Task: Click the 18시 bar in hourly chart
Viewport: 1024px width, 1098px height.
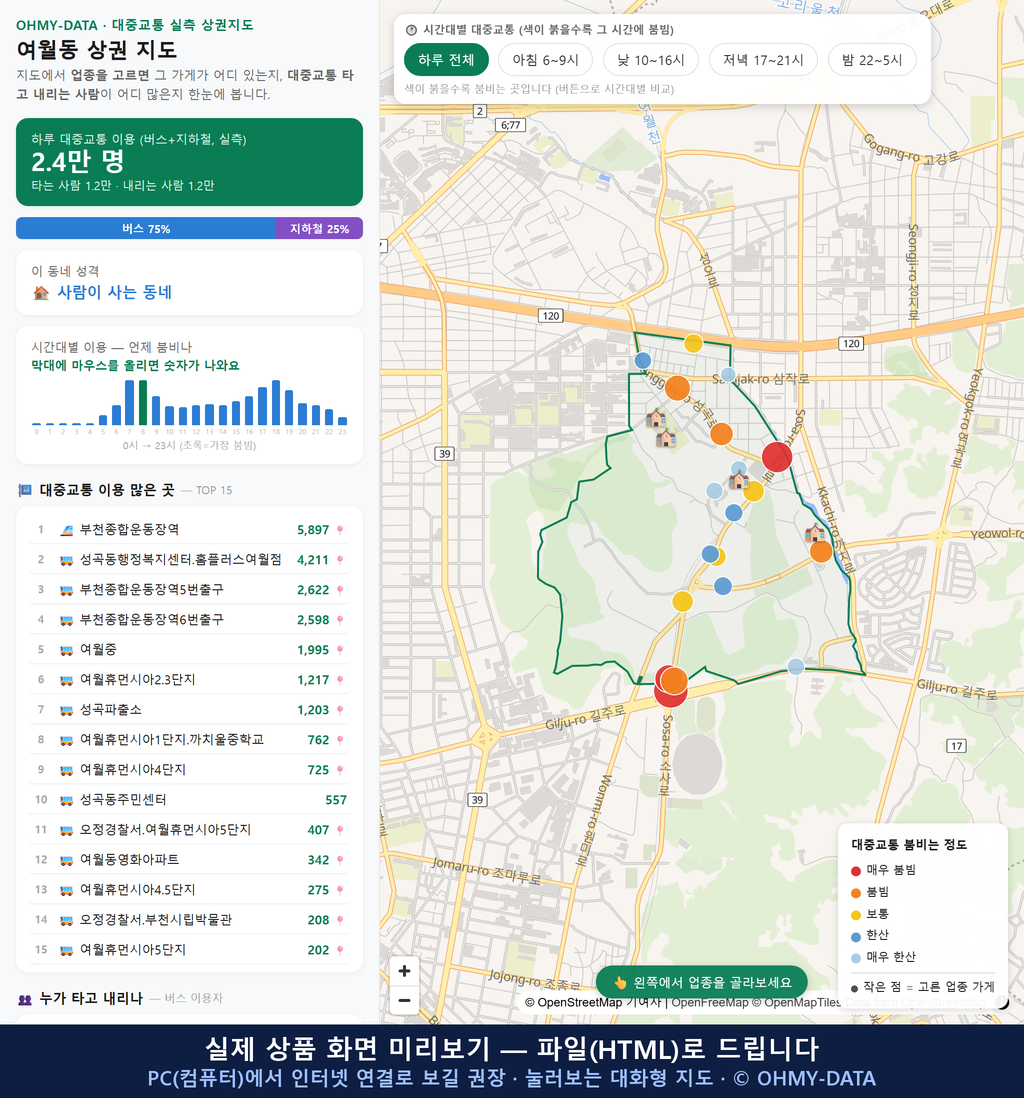Action: (276, 403)
